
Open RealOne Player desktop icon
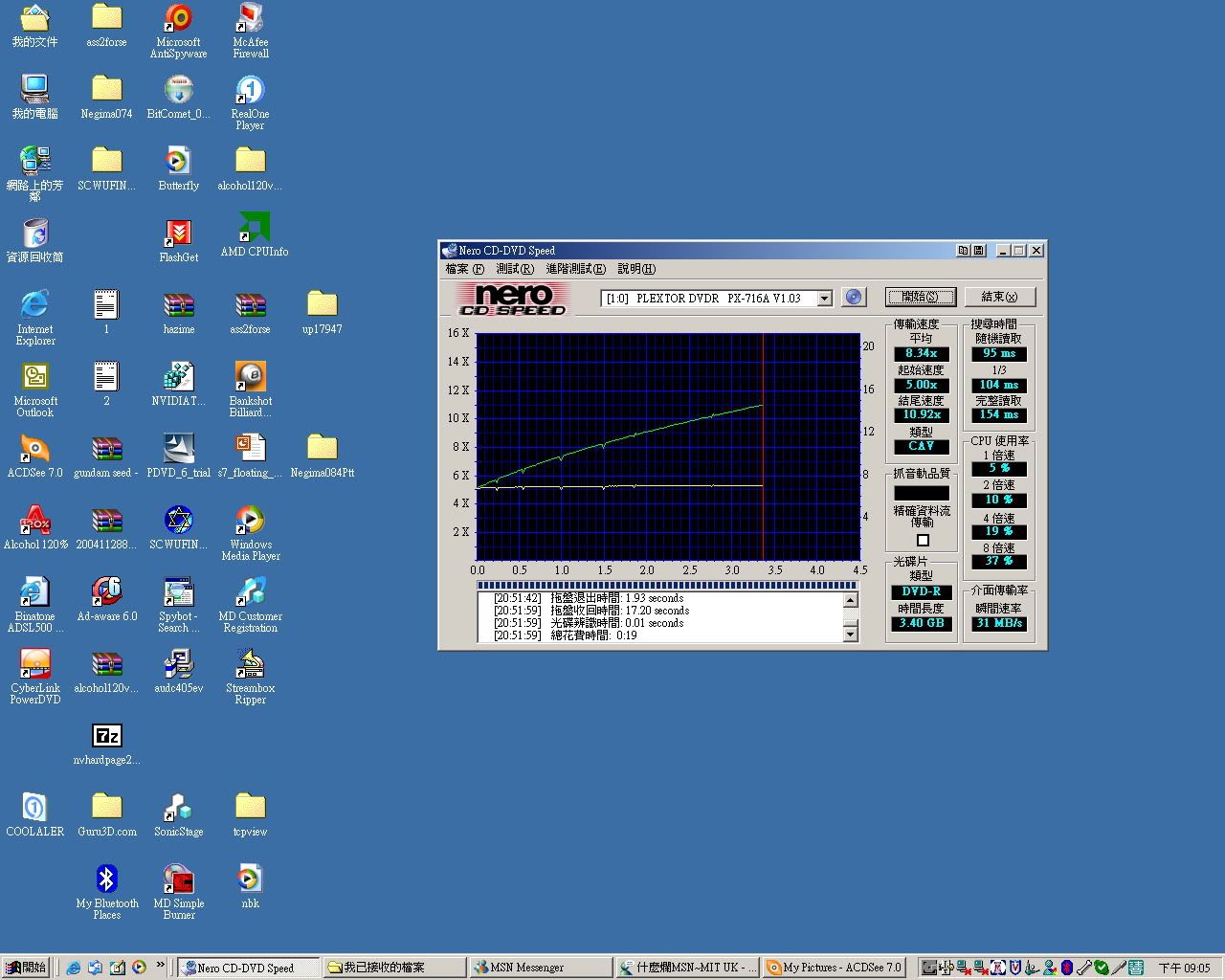[250, 102]
